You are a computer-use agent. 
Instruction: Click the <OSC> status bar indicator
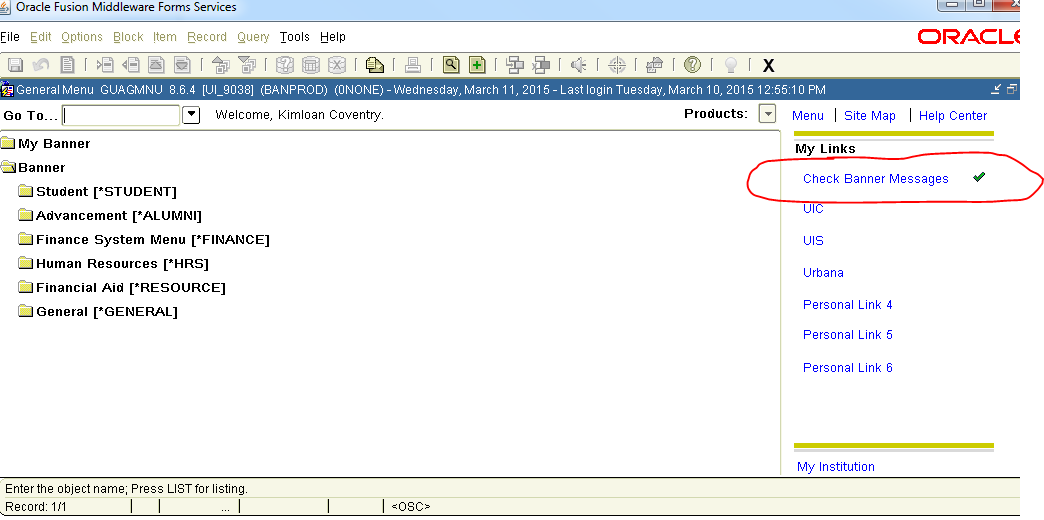click(x=410, y=507)
